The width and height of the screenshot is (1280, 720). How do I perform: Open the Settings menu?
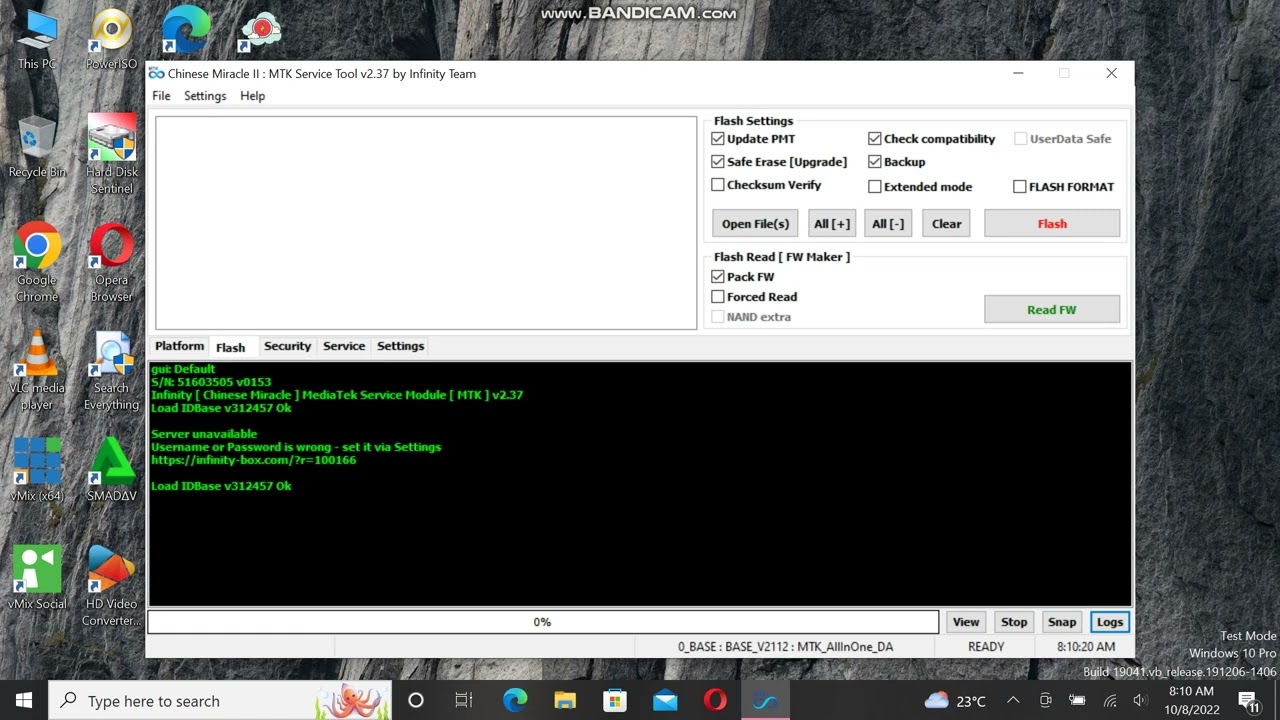click(x=205, y=96)
